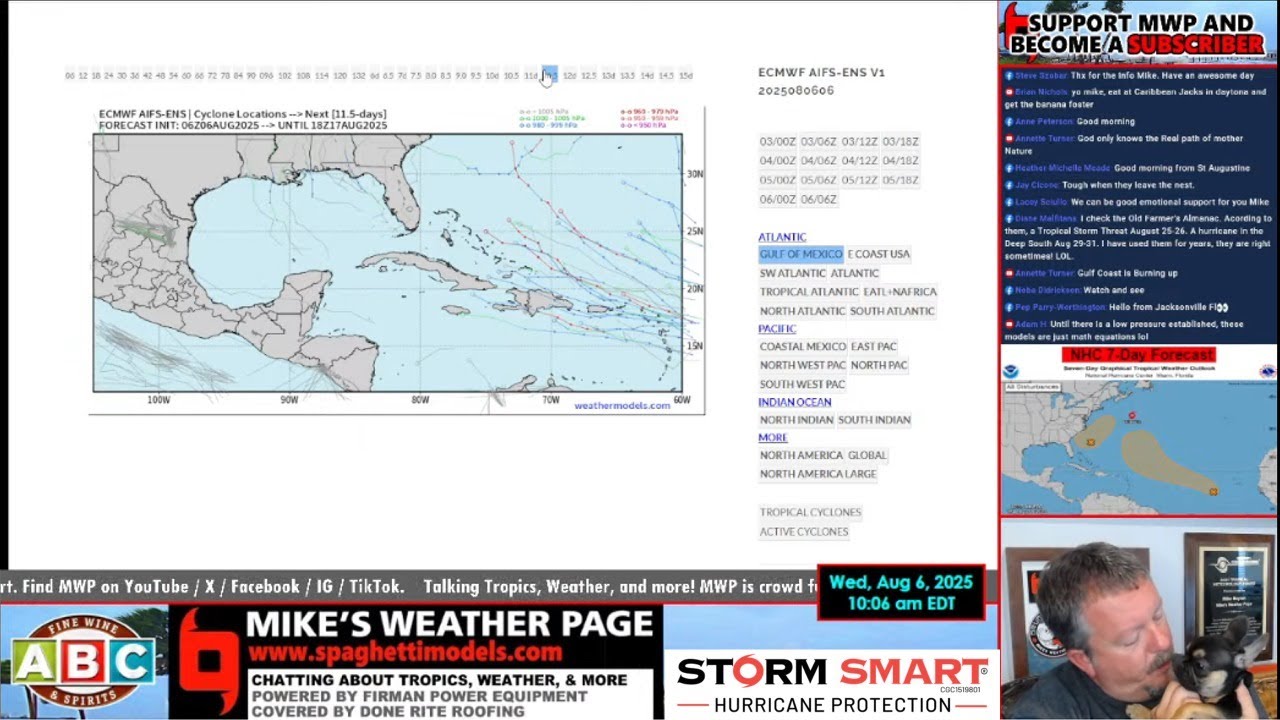Switch to the SOUTH INDIAN region

pos(874,421)
